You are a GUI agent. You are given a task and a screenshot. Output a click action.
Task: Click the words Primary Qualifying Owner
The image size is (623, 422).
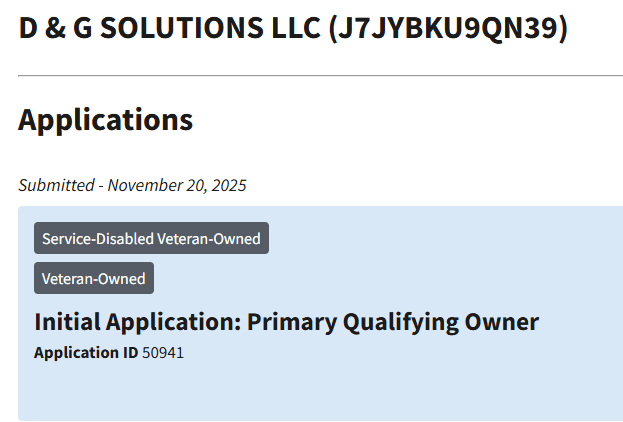[x=393, y=321]
